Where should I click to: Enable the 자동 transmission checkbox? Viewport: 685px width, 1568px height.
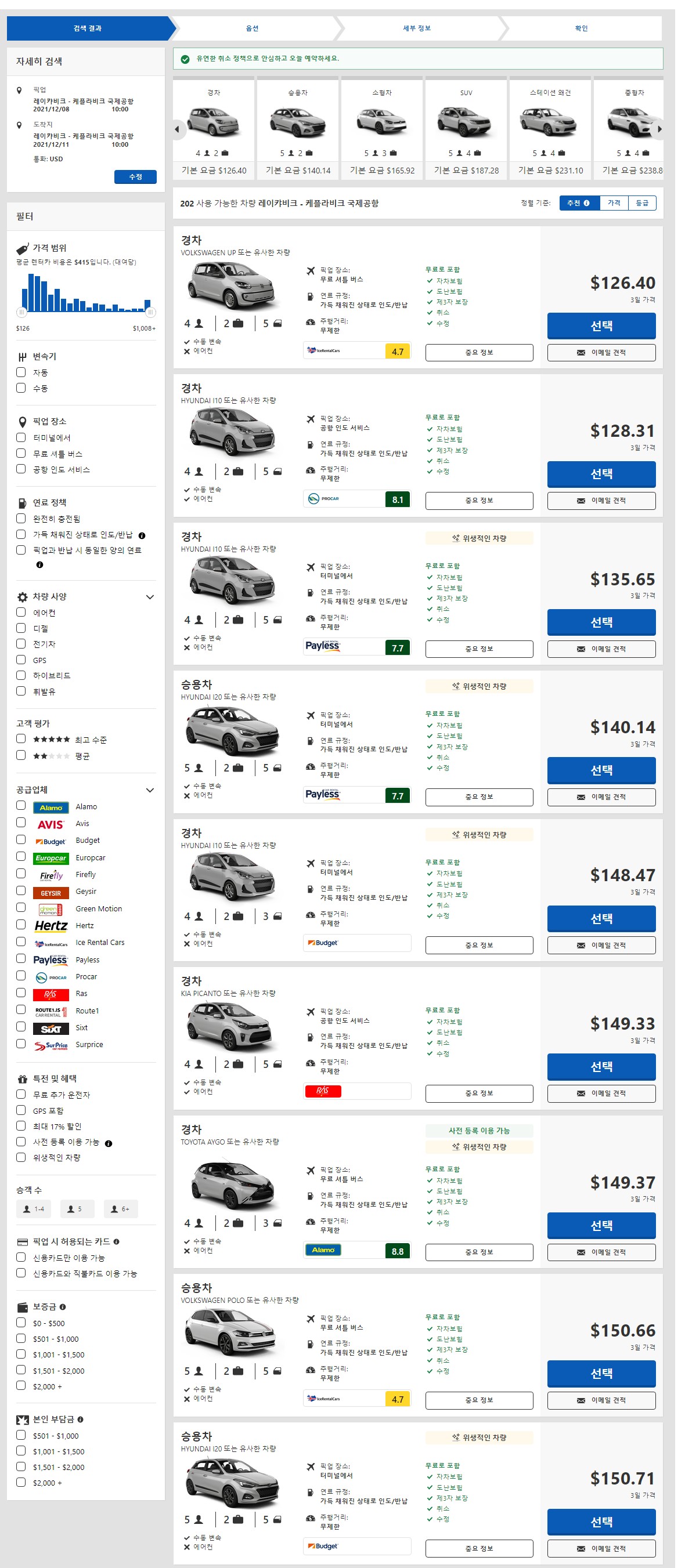pos(21,372)
